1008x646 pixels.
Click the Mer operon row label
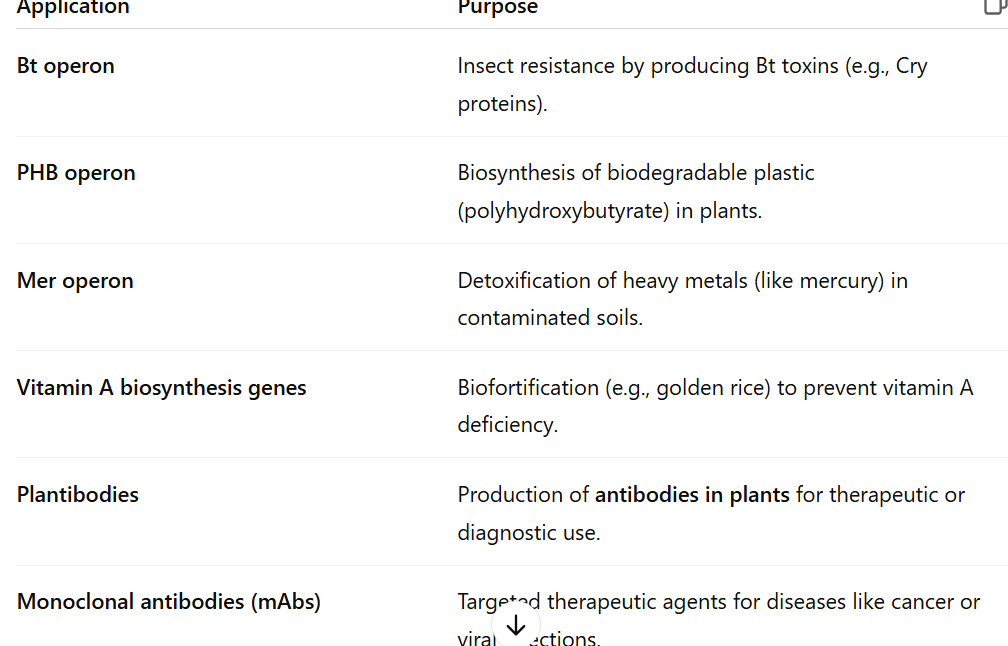pos(75,281)
